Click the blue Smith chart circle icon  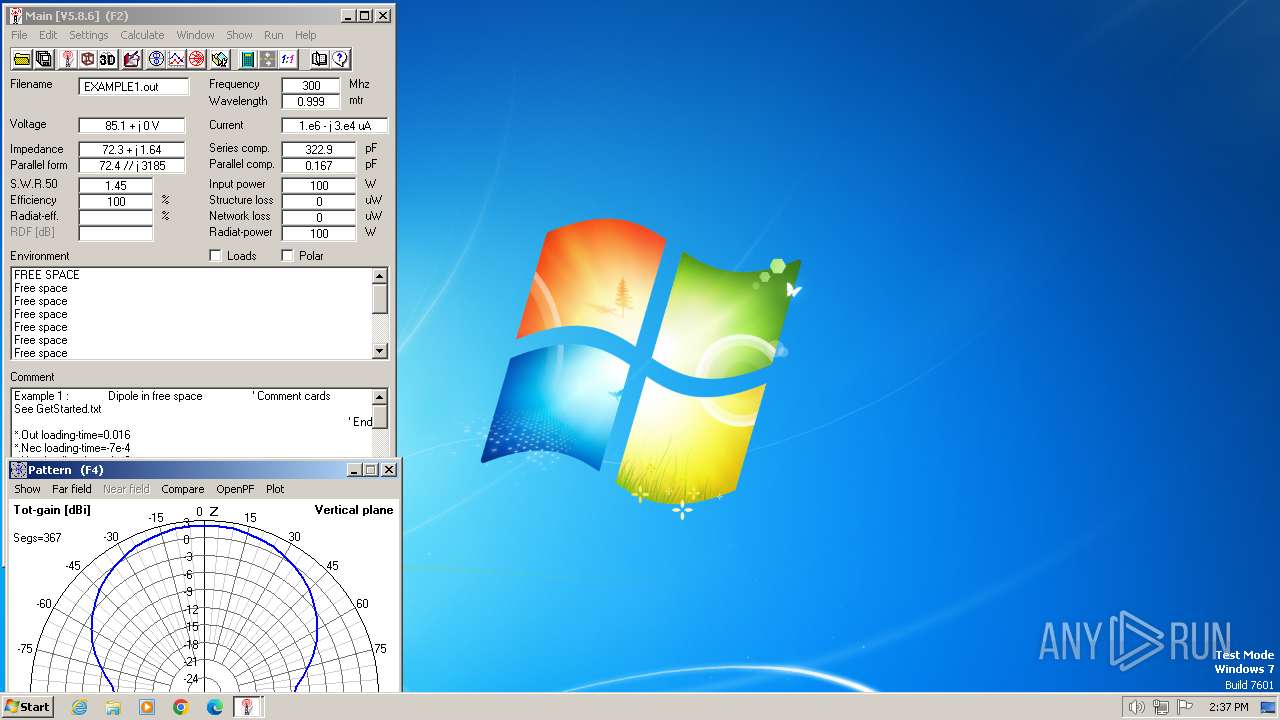click(156, 59)
